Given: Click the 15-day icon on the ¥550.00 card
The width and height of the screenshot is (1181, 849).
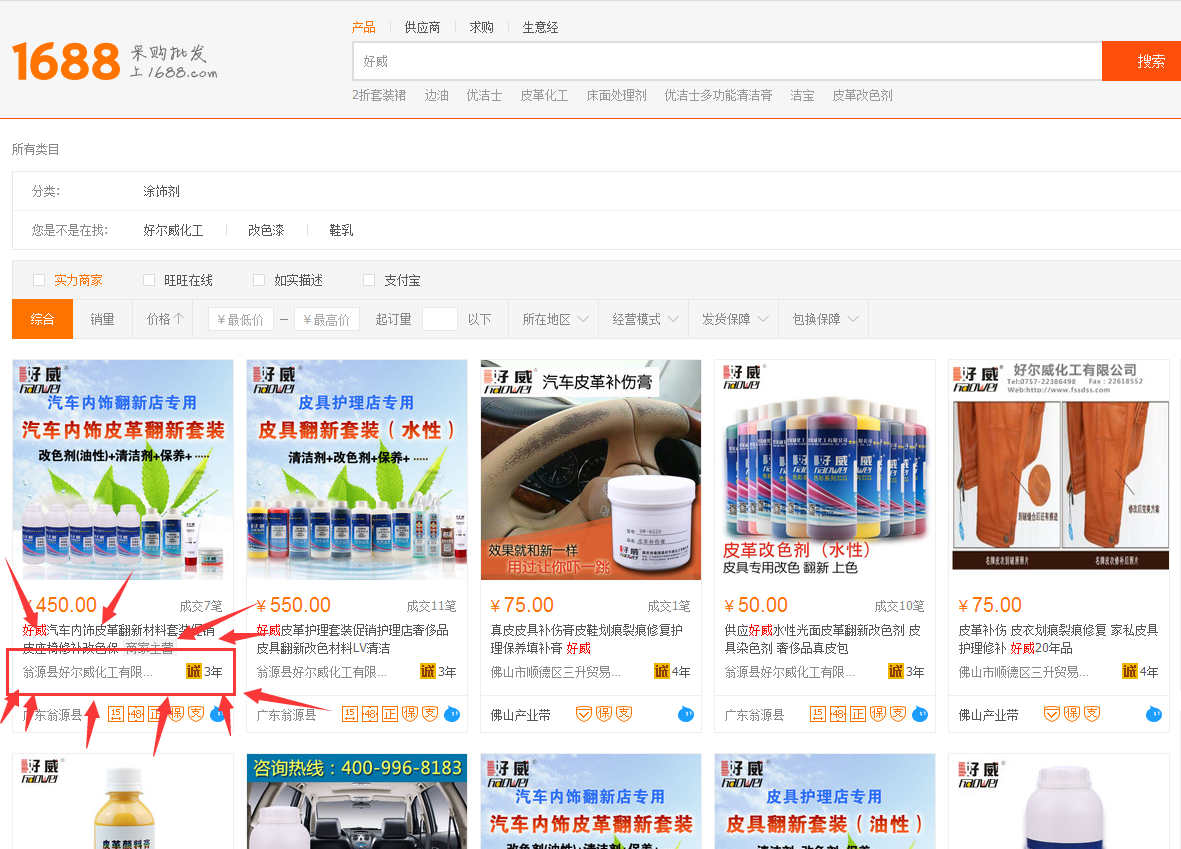Looking at the screenshot, I should click(349, 714).
